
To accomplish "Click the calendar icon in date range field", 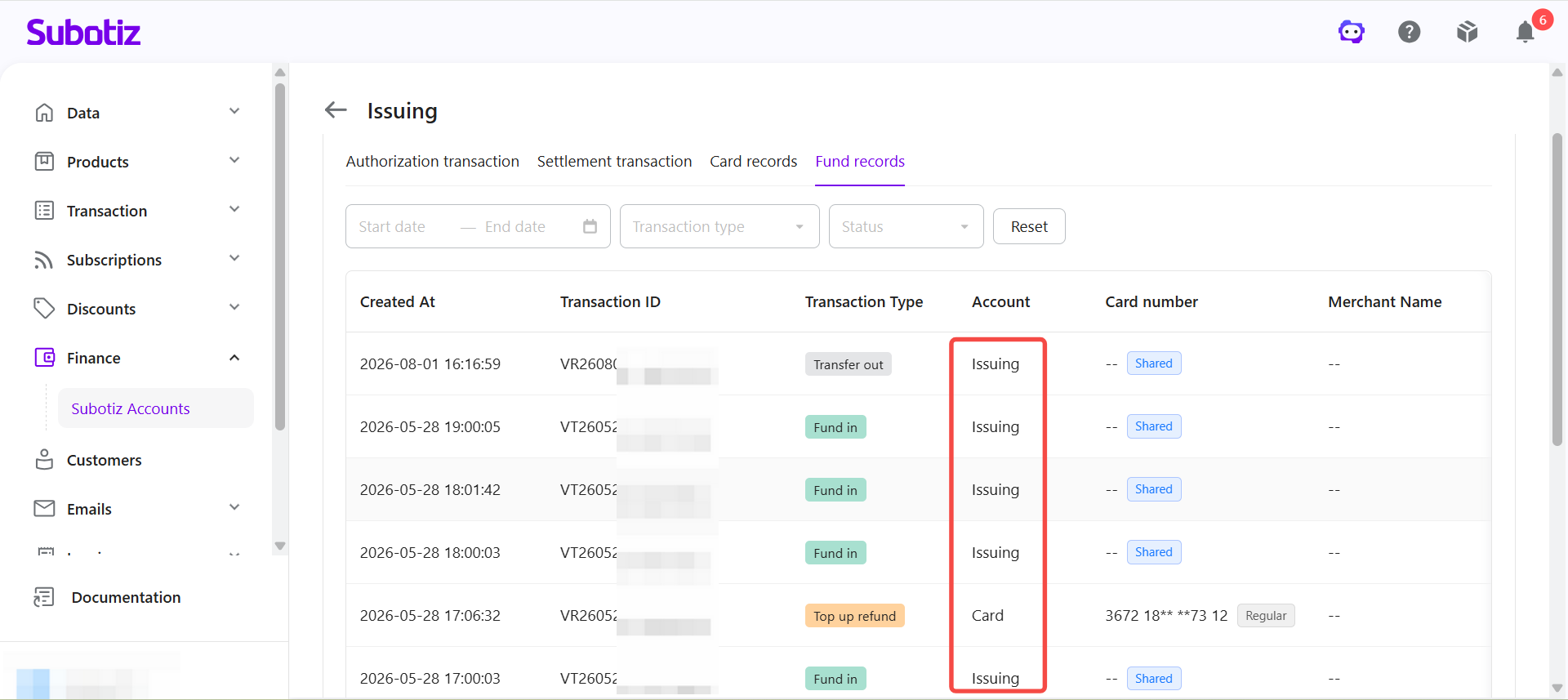I will 590,226.
